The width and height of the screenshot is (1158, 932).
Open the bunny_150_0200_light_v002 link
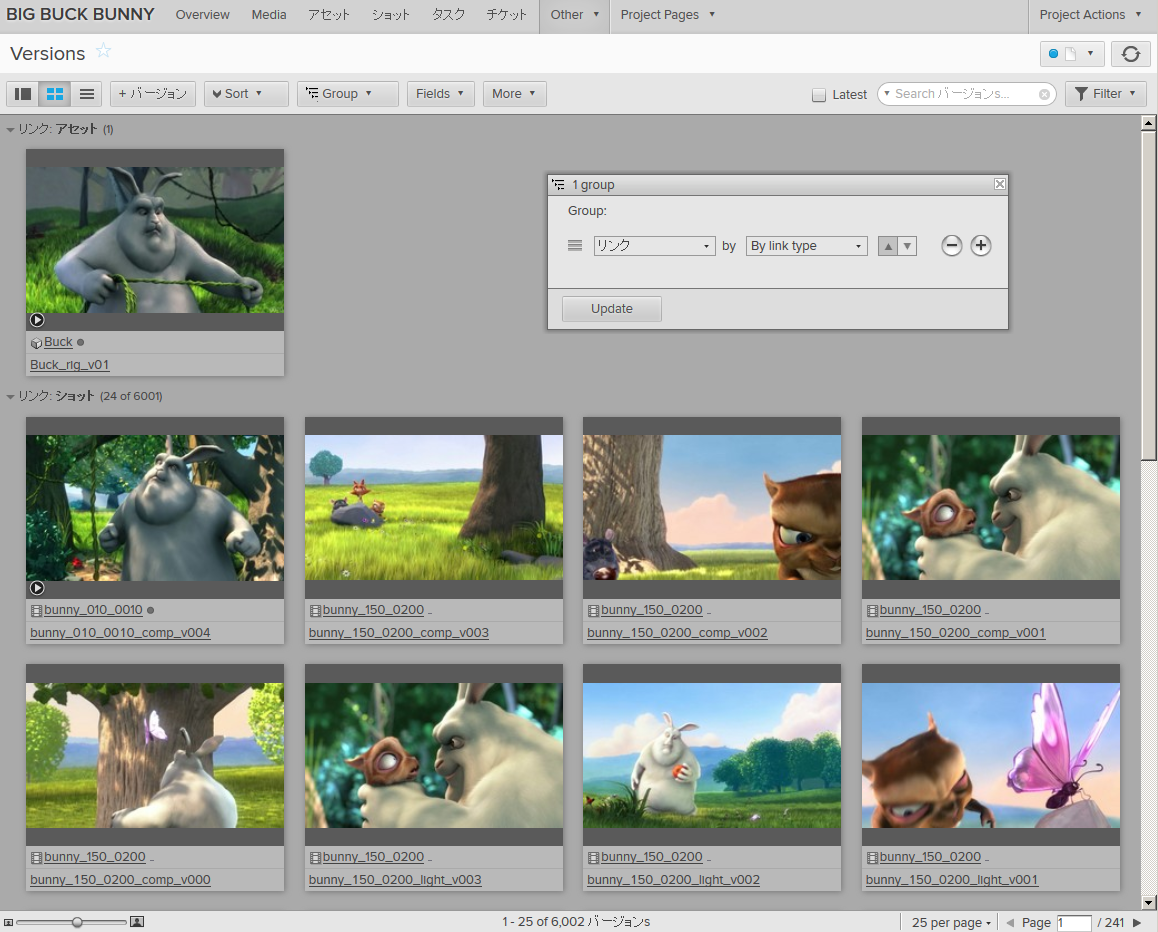tap(674, 880)
